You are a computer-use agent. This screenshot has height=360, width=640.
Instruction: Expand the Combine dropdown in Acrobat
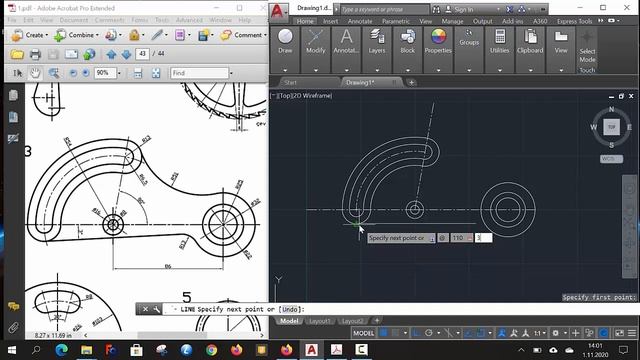click(x=97, y=35)
